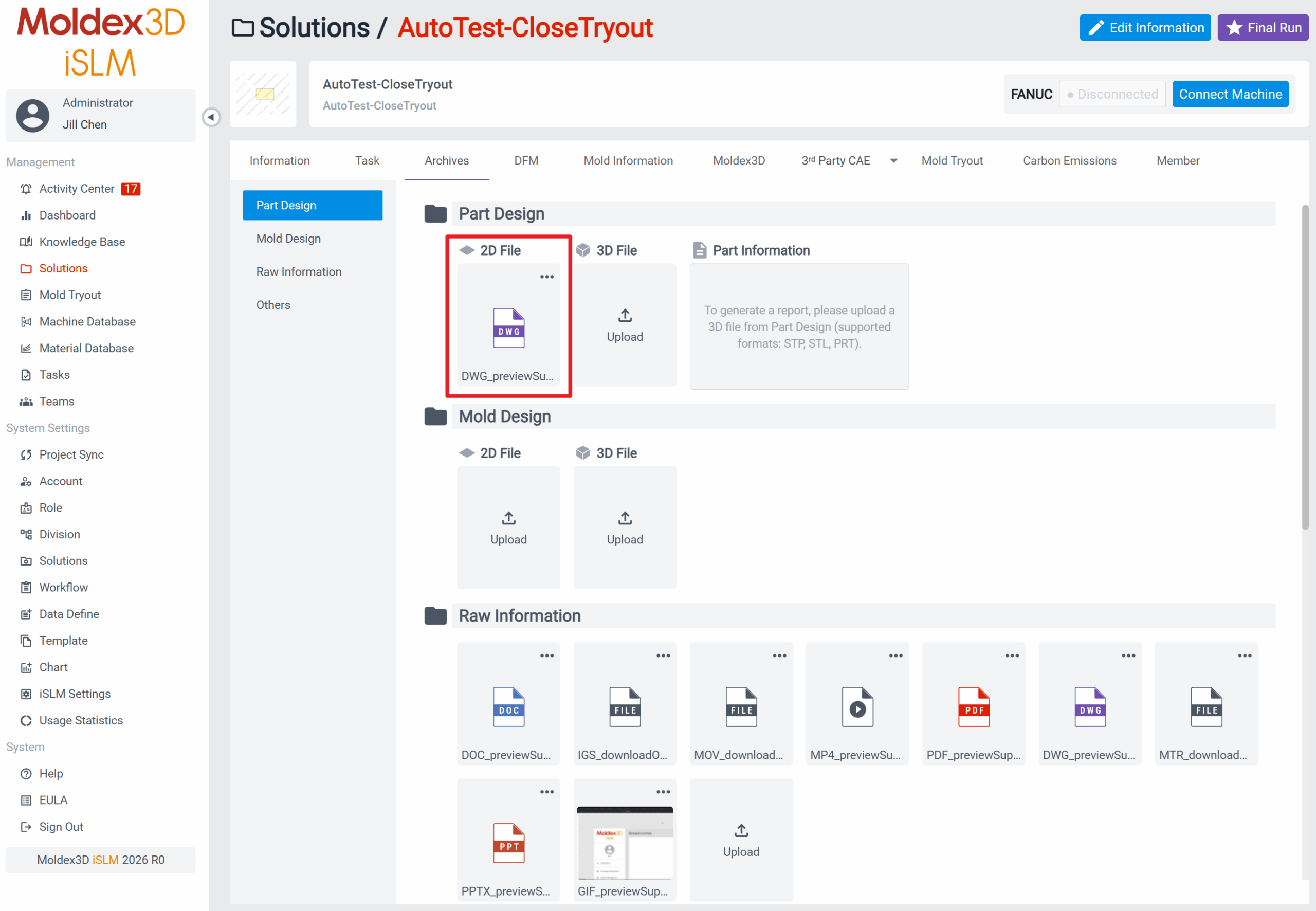Click the Edit Information button

(1145, 27)
